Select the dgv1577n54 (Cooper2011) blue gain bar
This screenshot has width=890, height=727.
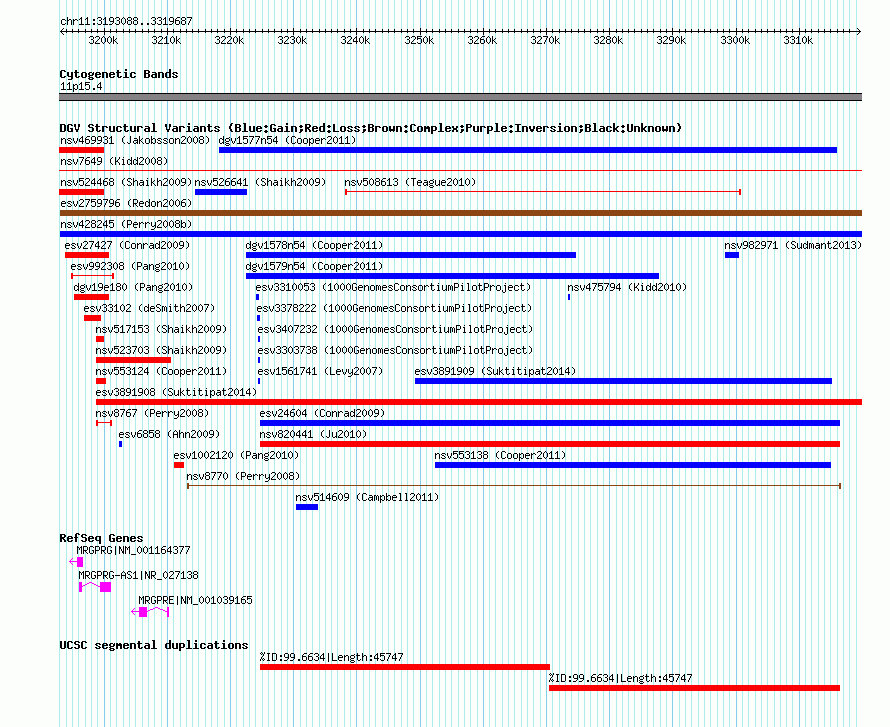coord(528,150)
